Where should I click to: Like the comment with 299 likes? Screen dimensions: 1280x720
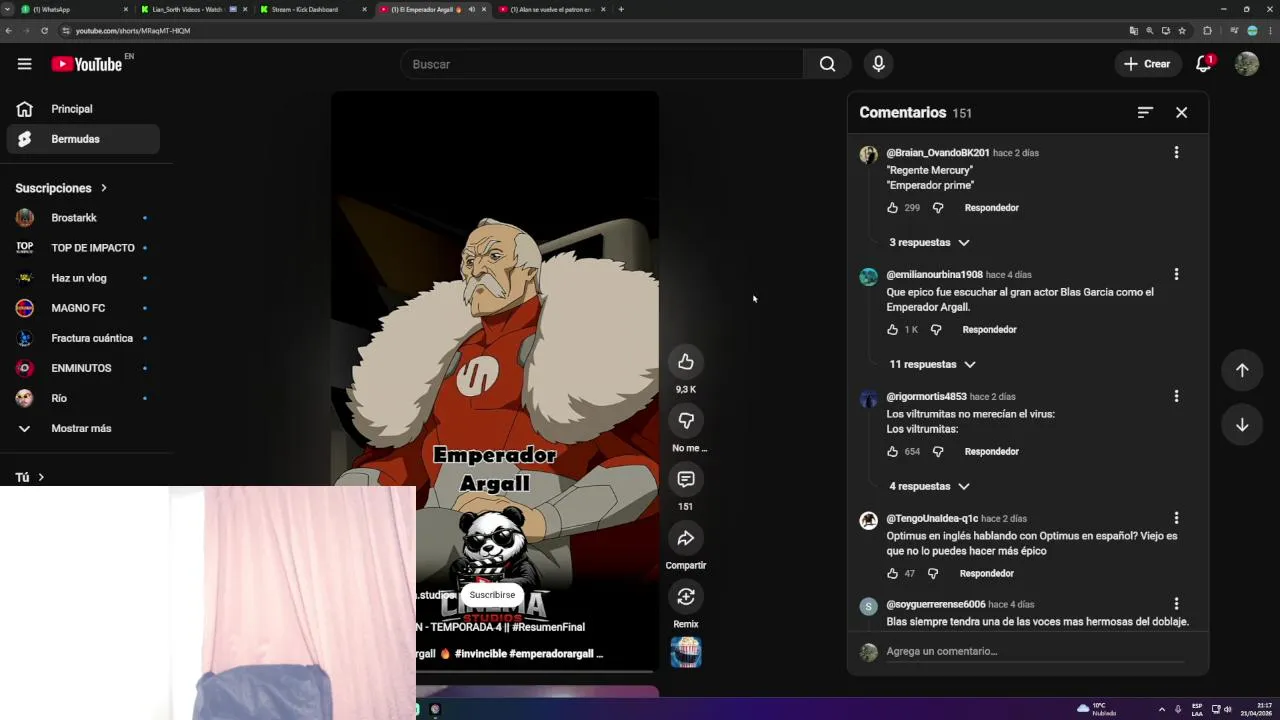[892, 208]
